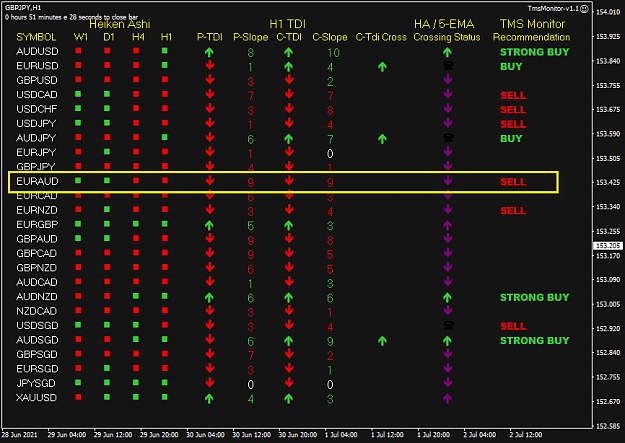
Task: Click the SELL recommendation for EURAUD
Action: point(513,182)
